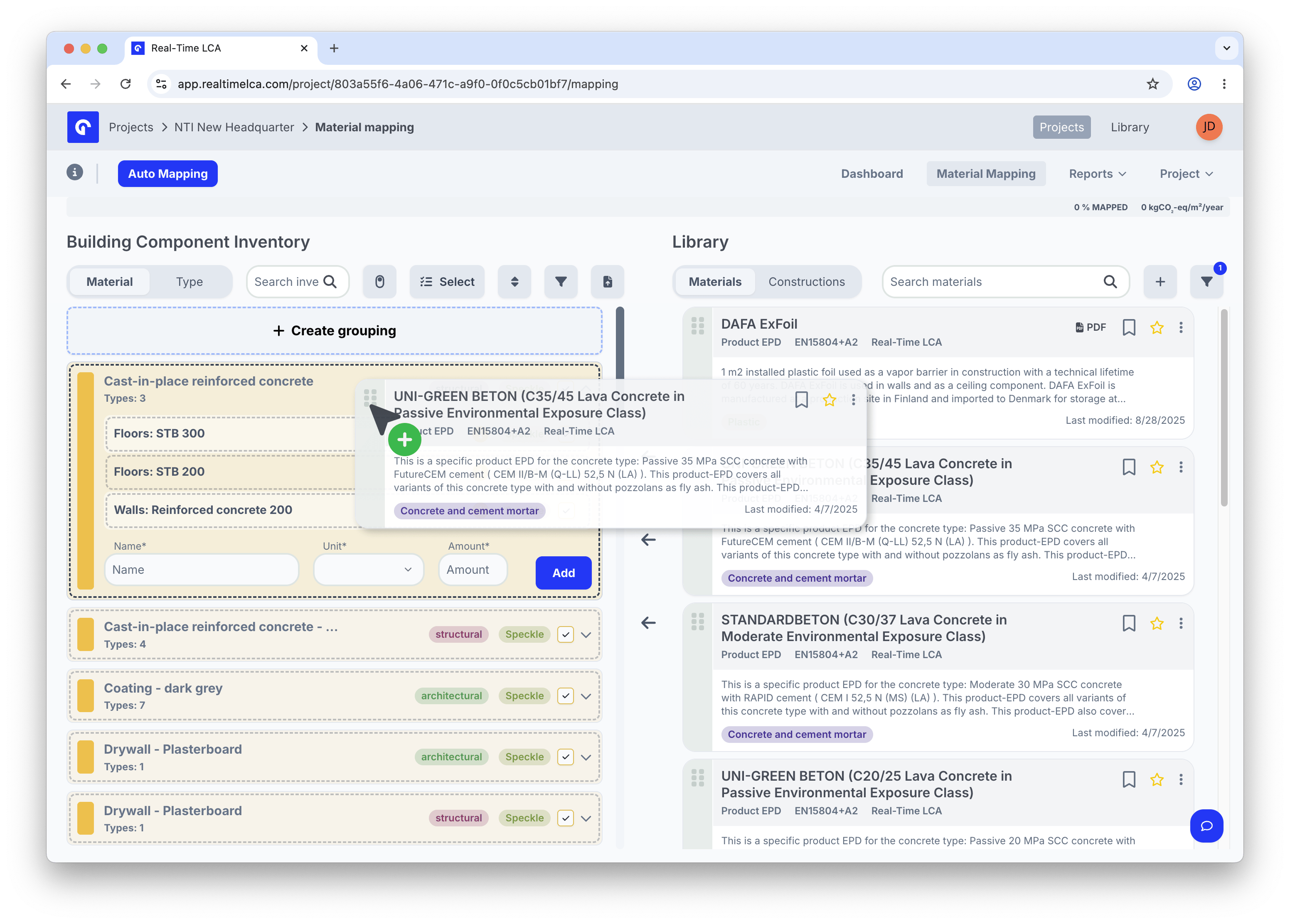Screen dimensions: 1290x924
Task: Open the Reports dropdown menu
Action: pyautogui.click(x=1097, y=174)
